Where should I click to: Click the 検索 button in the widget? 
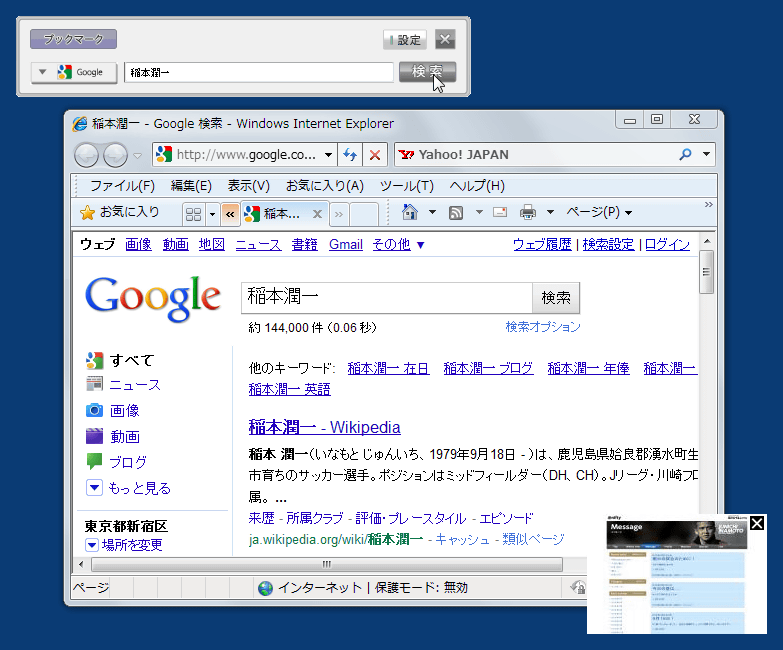[x=427, y=72]
